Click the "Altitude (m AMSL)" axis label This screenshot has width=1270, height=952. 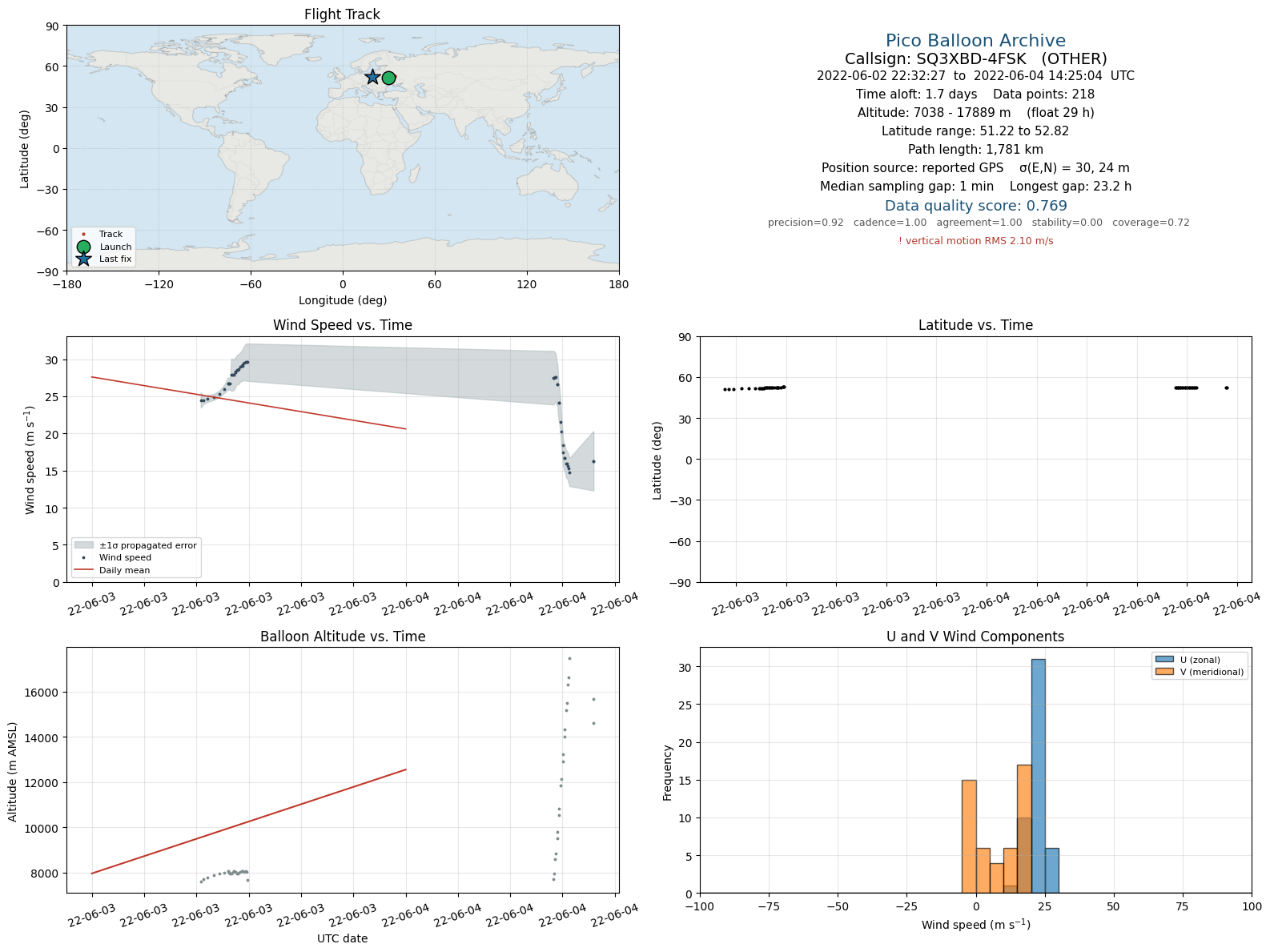(x=13, y=770)
